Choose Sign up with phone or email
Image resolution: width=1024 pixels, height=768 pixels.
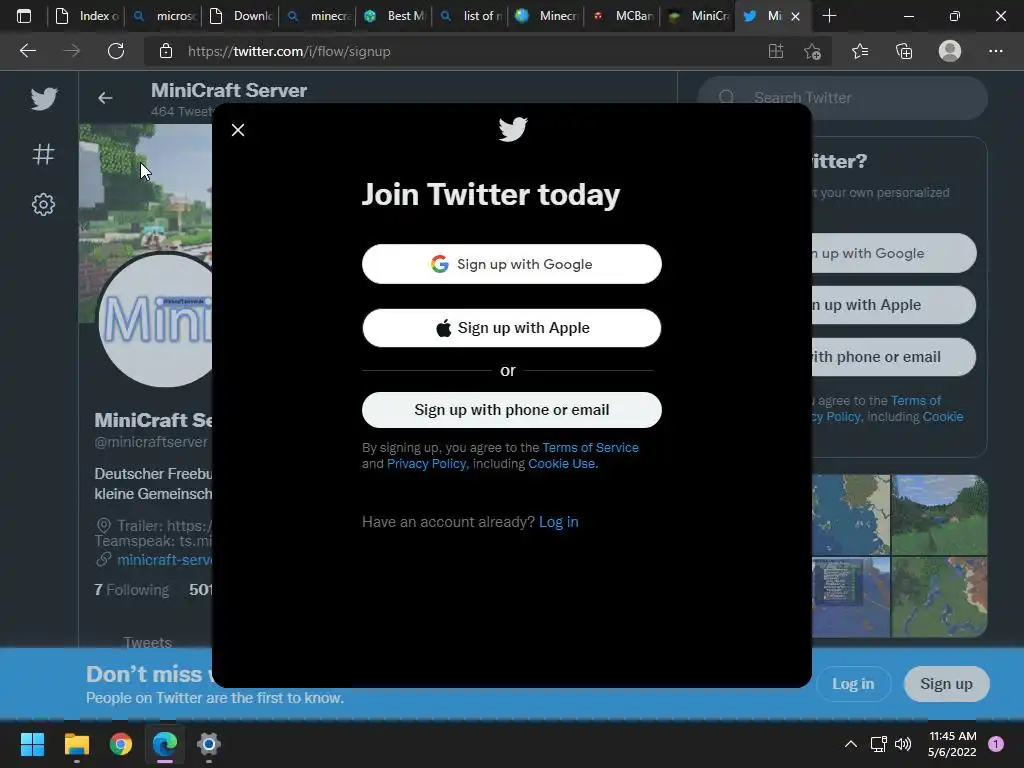[511, 409]
